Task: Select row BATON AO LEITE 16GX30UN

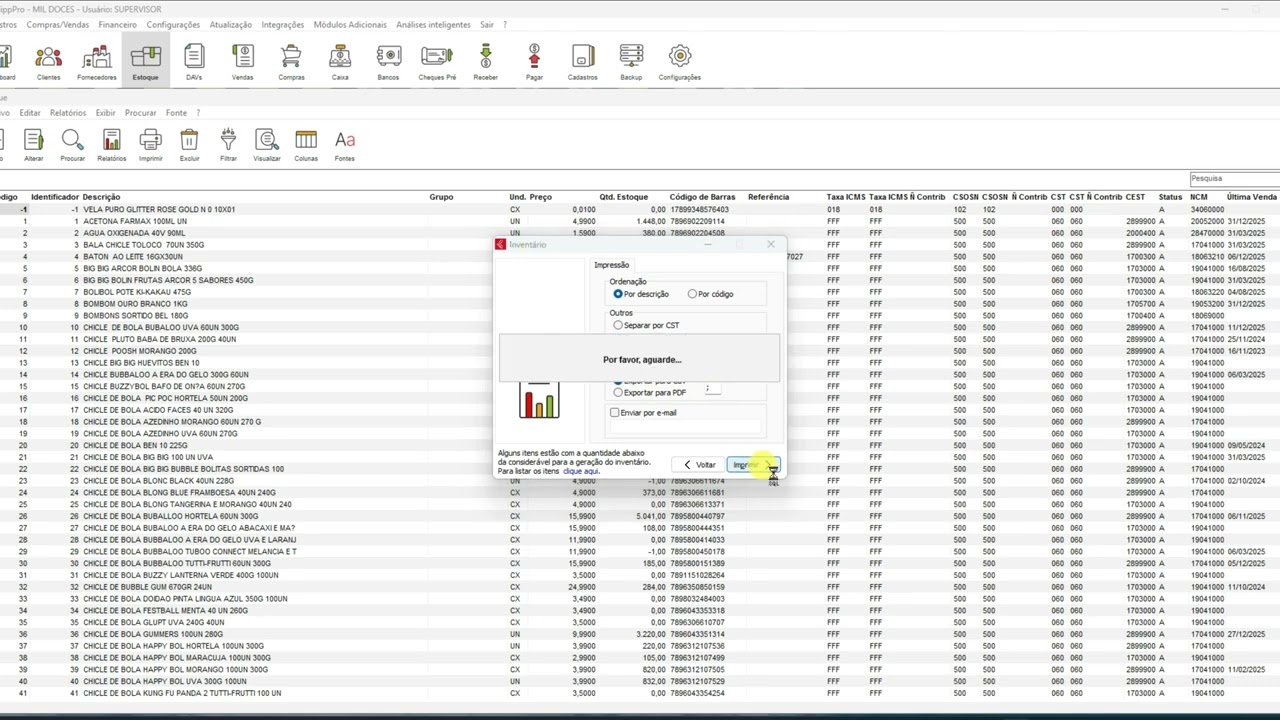Action: tap(640, 257)
